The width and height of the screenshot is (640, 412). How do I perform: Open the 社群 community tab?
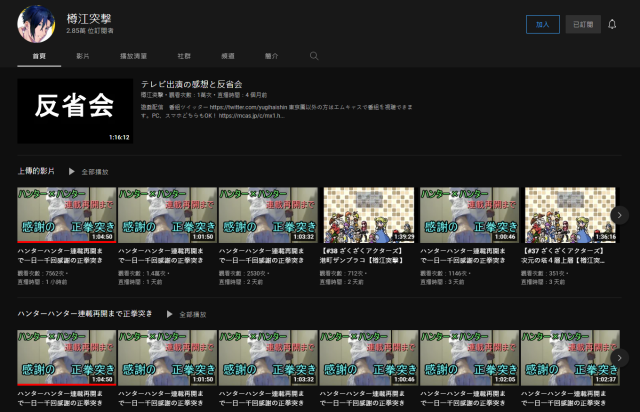(x=184, y=56)
